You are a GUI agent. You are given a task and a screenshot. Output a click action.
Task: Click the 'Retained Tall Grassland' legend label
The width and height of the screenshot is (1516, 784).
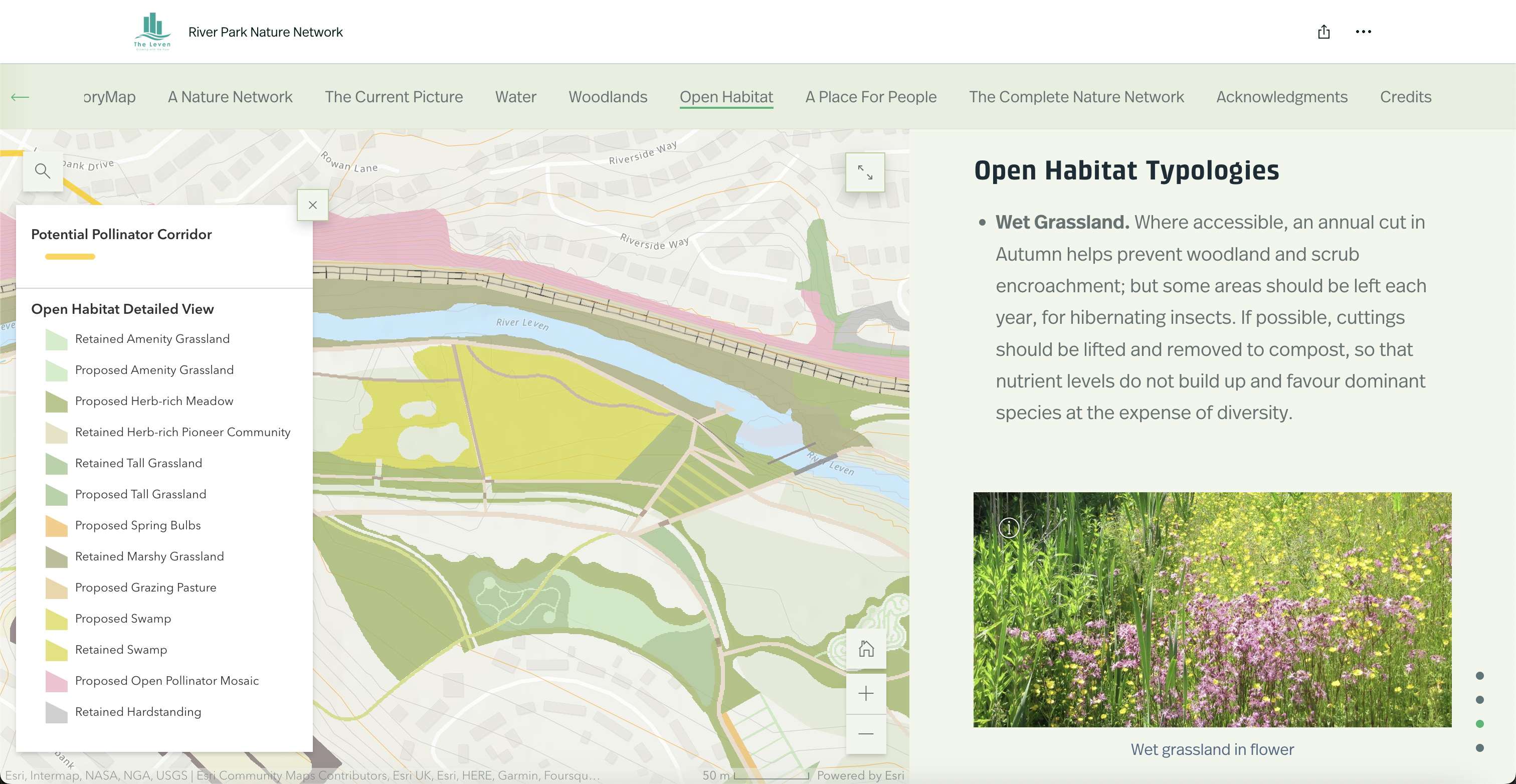(138, 463)
